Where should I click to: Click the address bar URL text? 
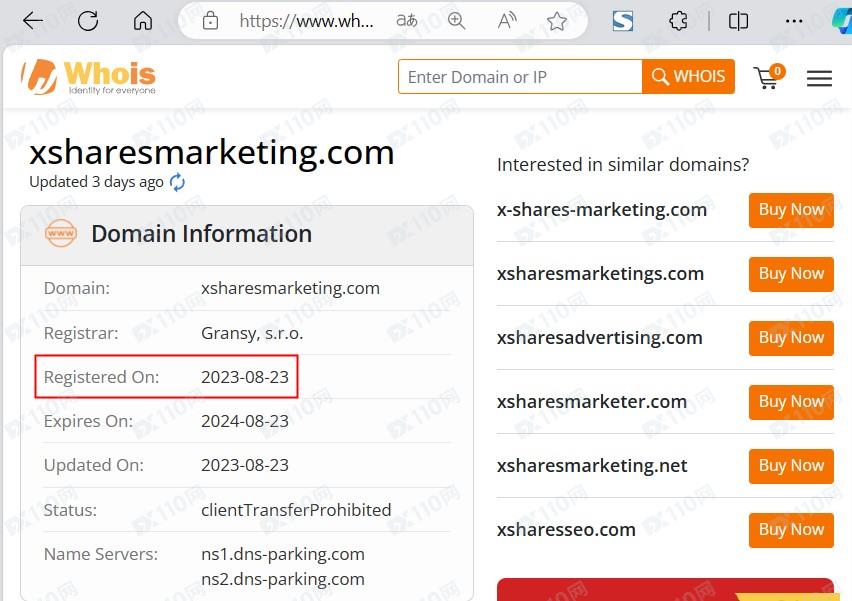[x=306, y=21]
